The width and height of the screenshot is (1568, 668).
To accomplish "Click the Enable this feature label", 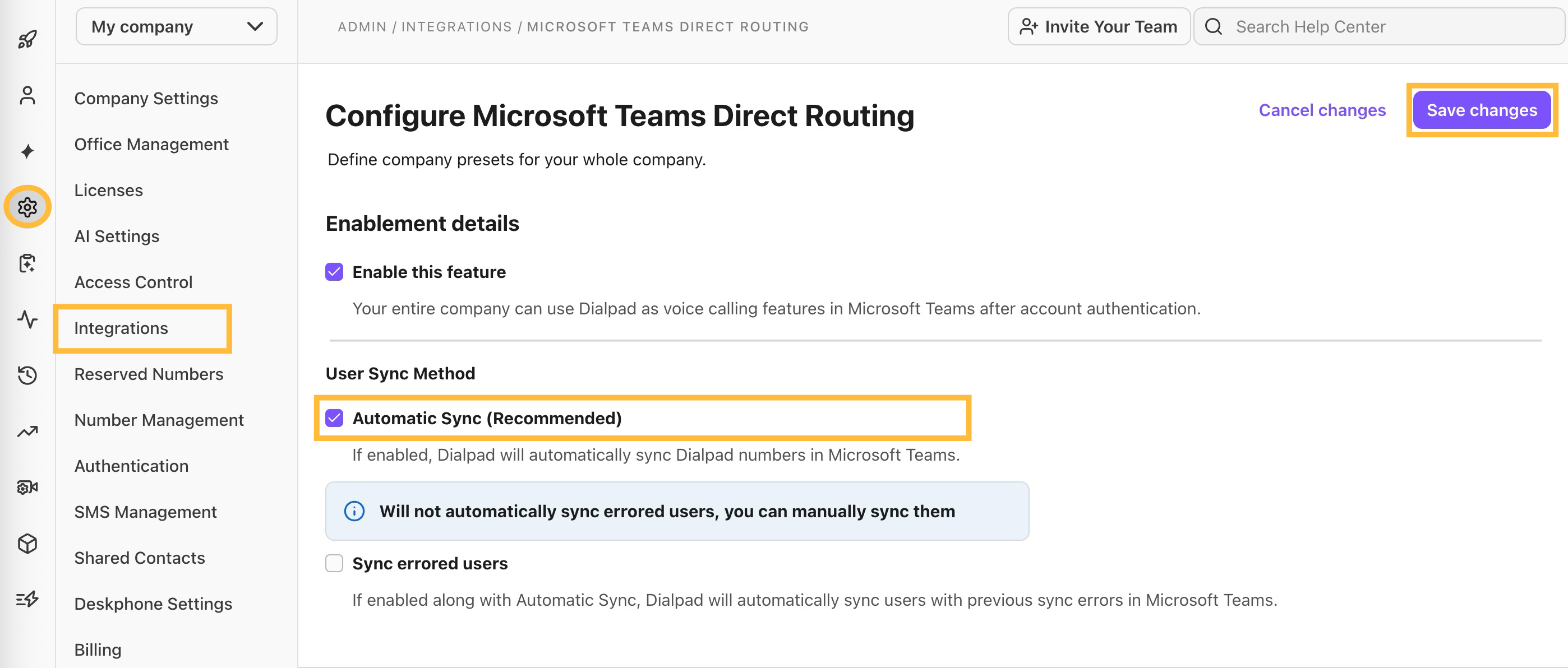I will click(x=429, y=272).
